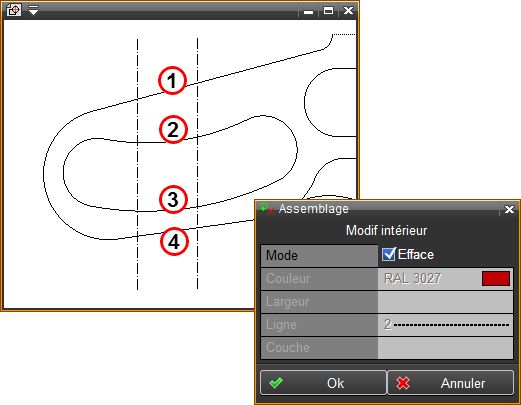
Task: Close the drawing view window
Action: (348, 11)
